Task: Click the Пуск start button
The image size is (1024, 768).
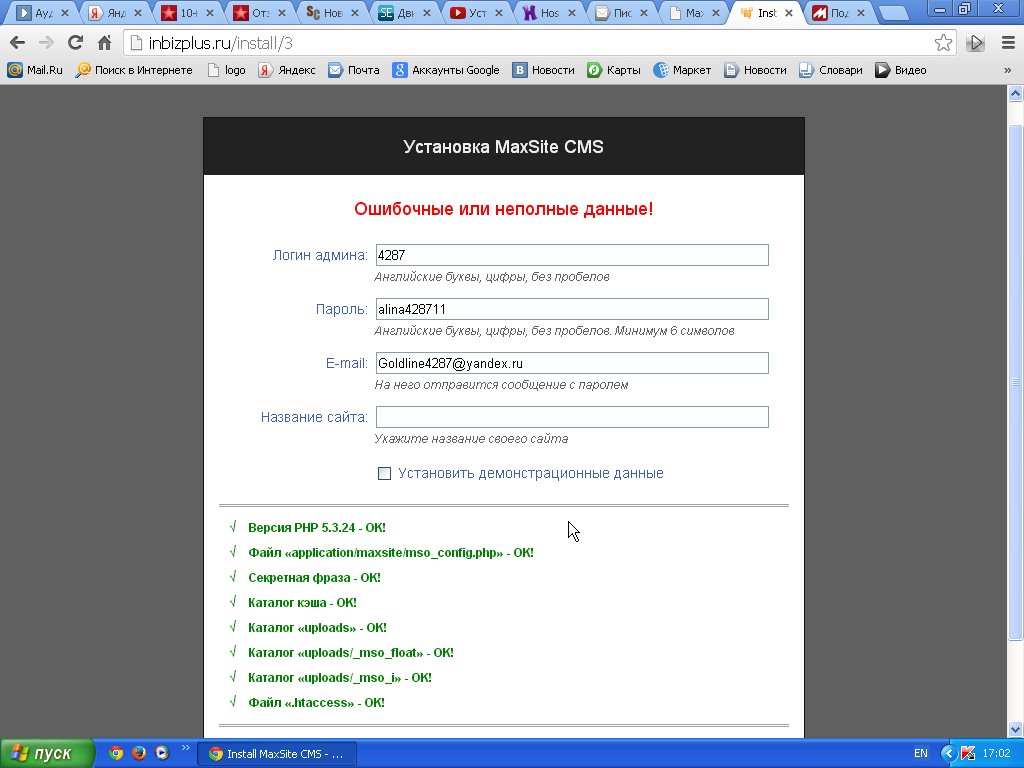Action: pos(47,754)
